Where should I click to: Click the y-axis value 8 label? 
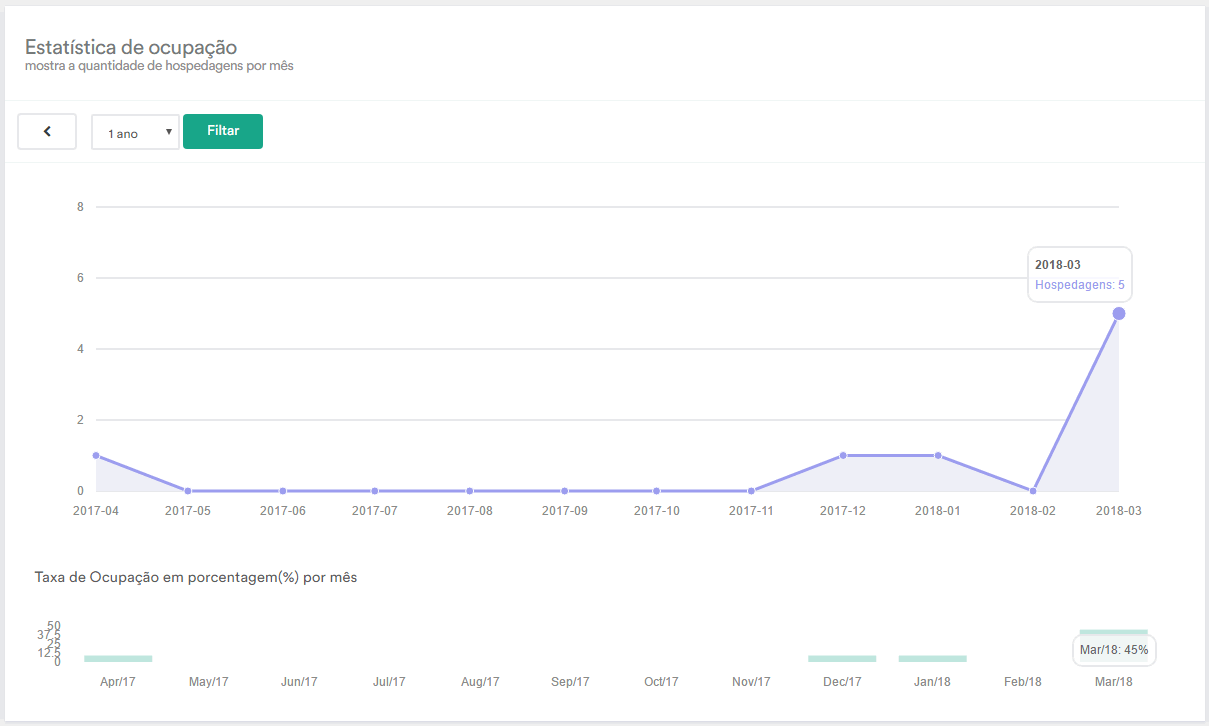(x=80, y=207)
